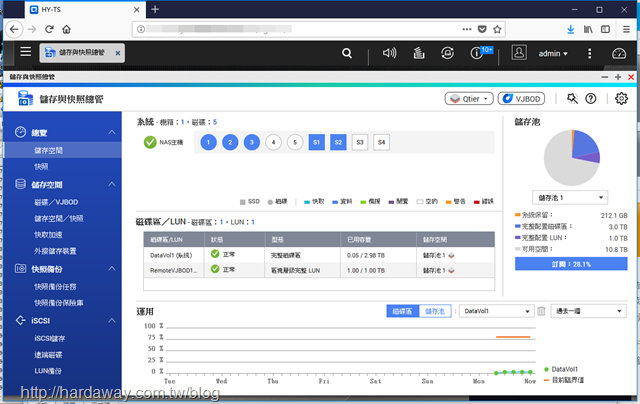
Task: Open storage manager settings gear icon
Action: click(621, 98)
